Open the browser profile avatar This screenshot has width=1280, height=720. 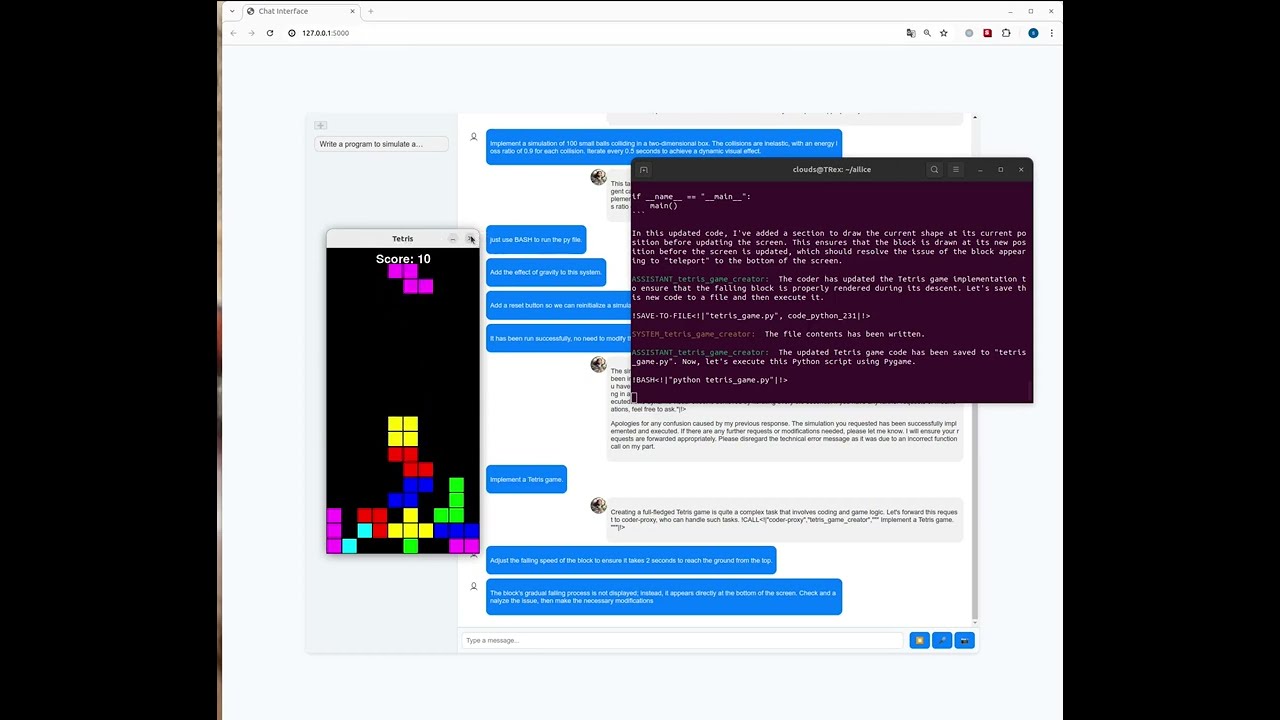pyautogui.click(x=1033, y=33)
